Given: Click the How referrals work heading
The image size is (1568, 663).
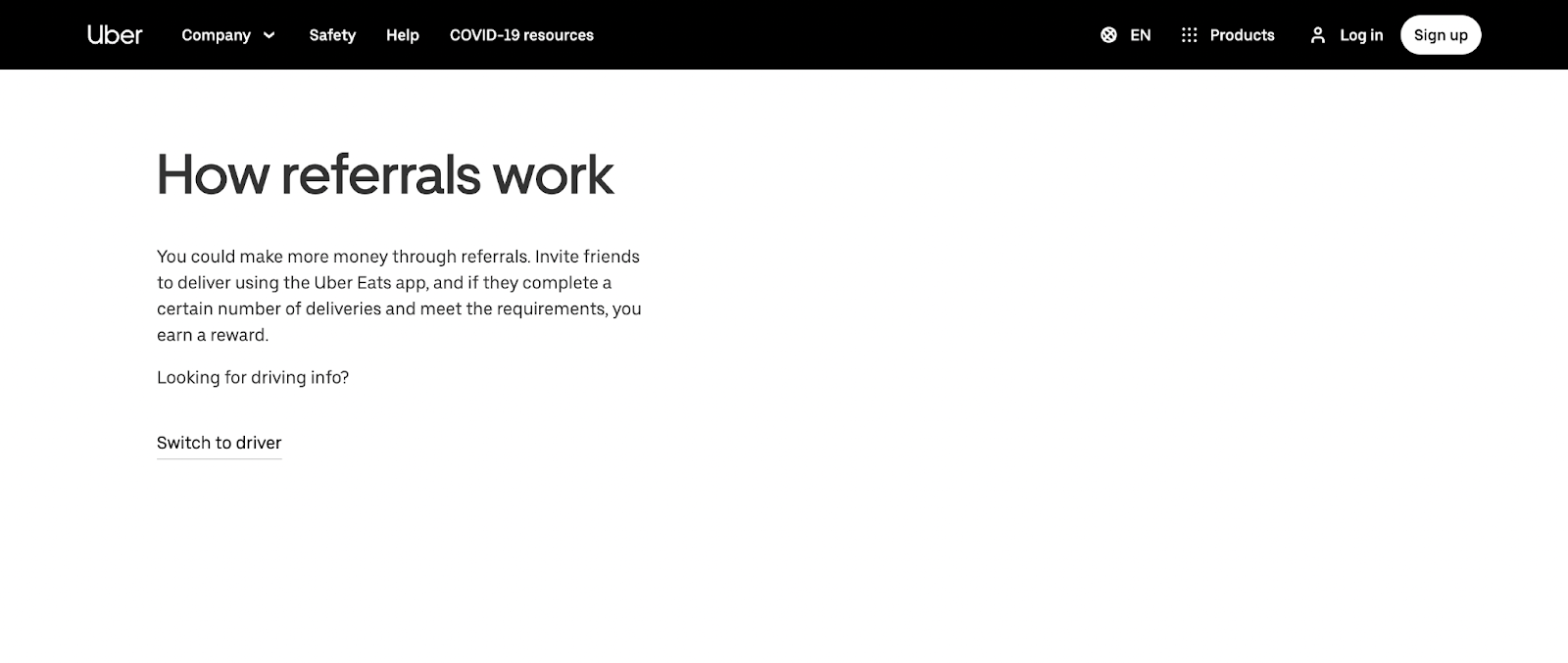Looking at the screenshot, I should [385, 175].
